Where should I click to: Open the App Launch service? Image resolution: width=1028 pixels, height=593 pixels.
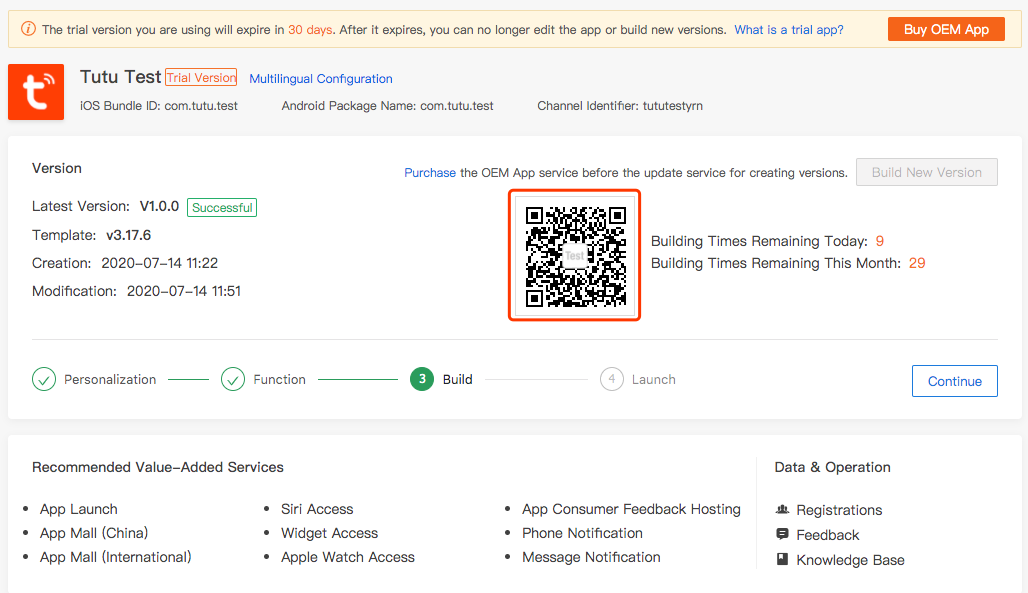tap(79, 510)
